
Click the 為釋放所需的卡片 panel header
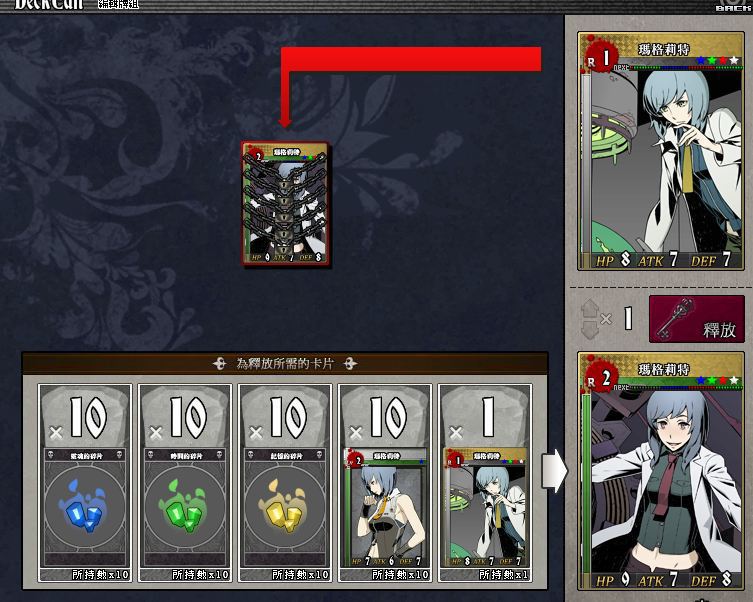285,363
